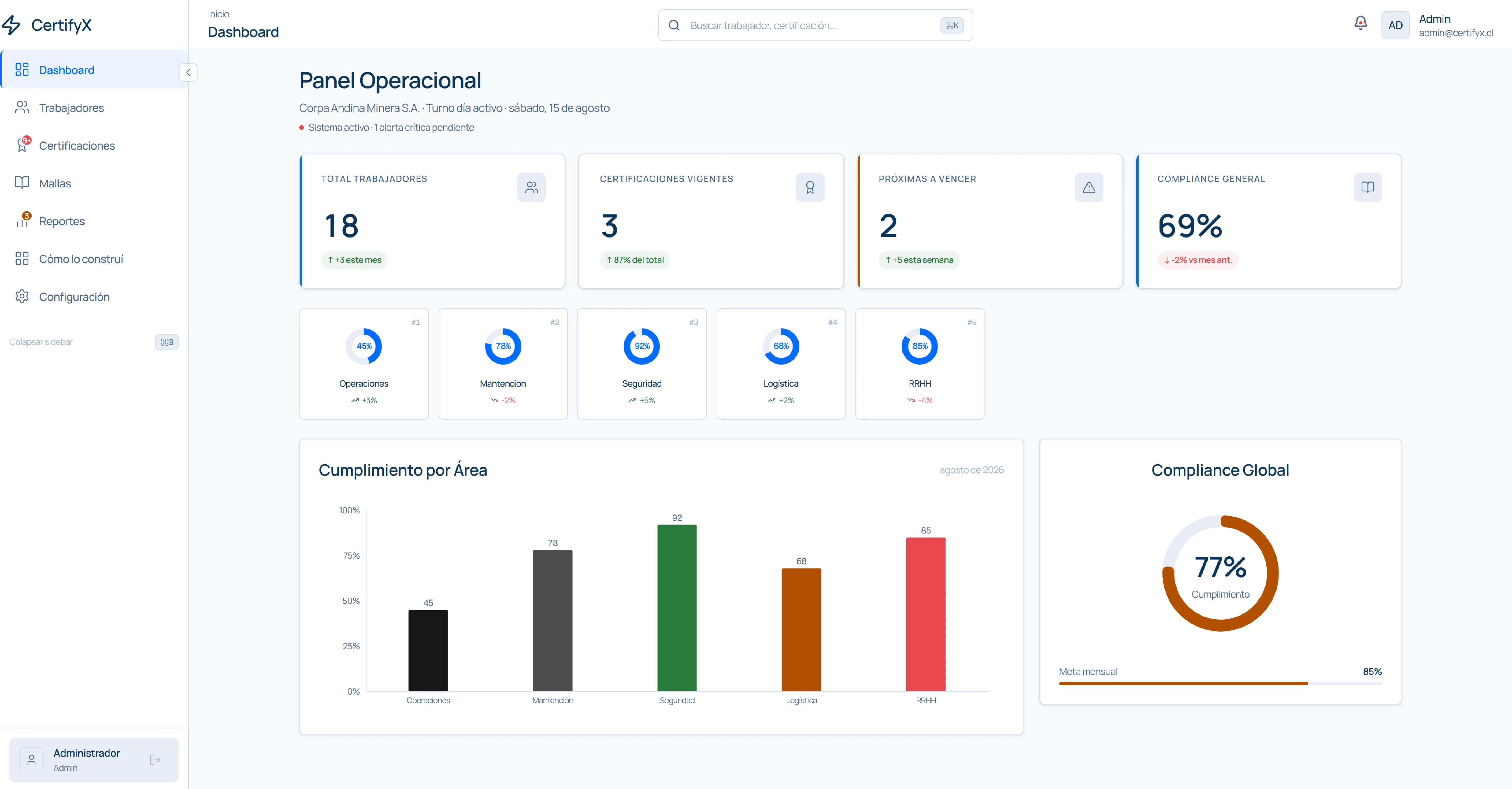This screenshot has width=1512, height=789.
Task: Open the admin@certifyx.cl account info
Action: 1456,33
